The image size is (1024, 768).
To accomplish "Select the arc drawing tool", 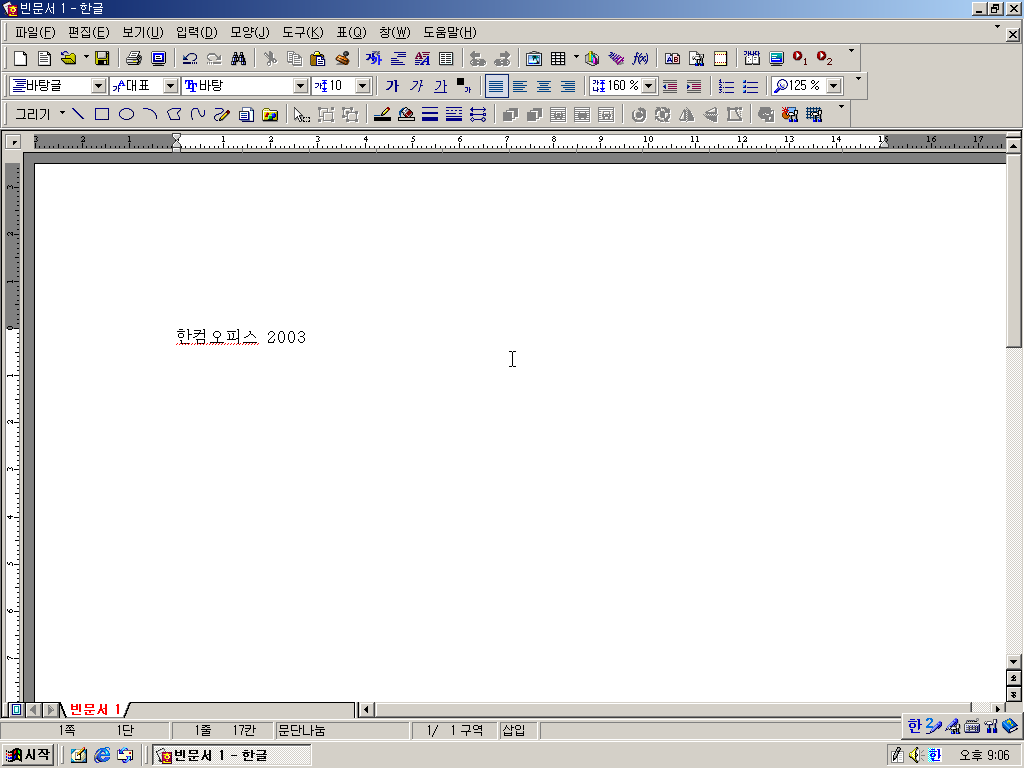I will point(150,115).
